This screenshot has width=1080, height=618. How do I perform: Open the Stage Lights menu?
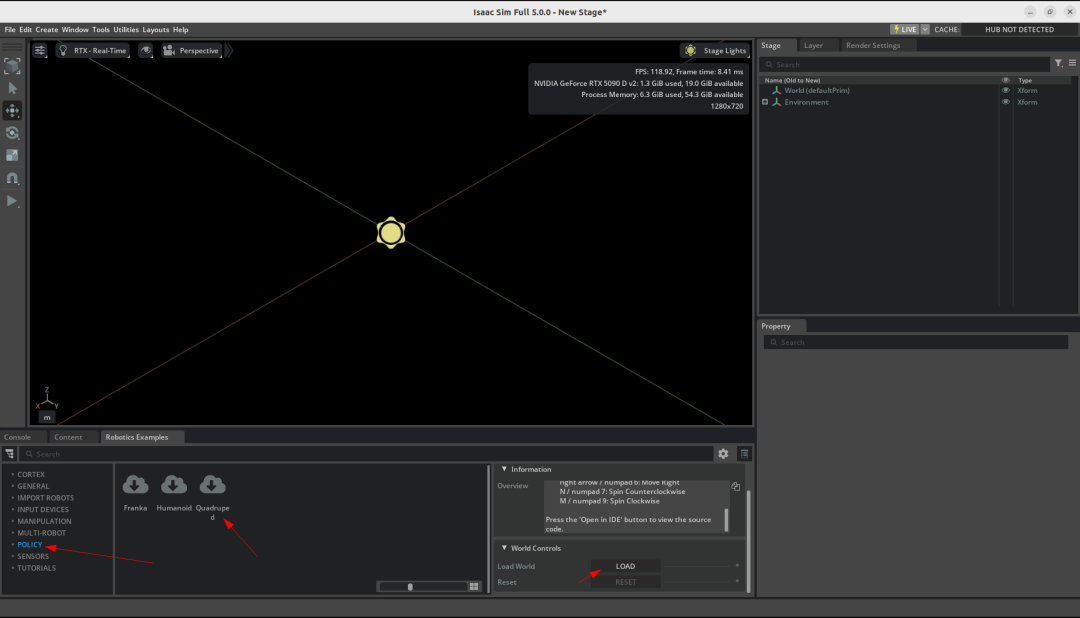click(x=715, y=50)
